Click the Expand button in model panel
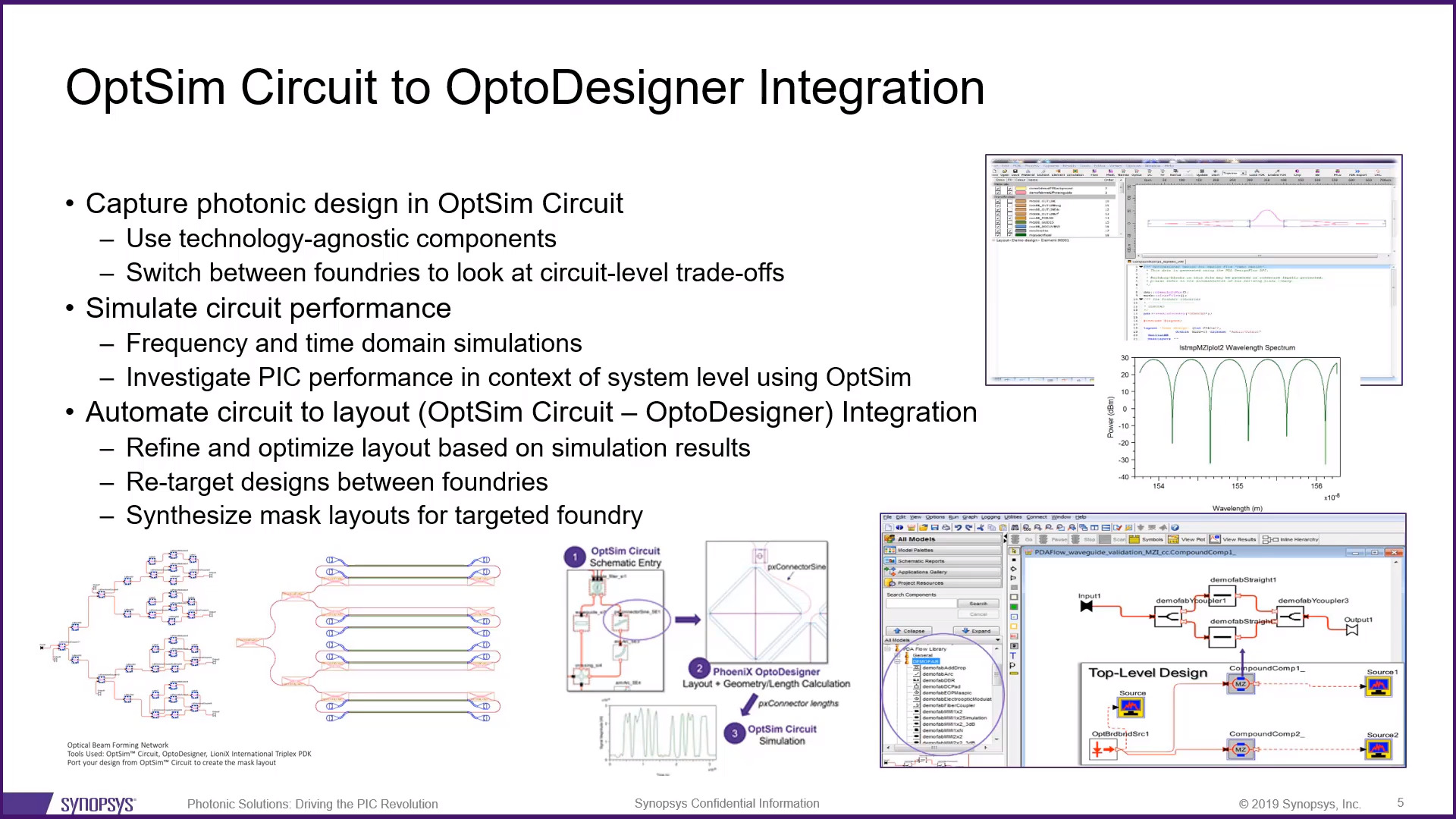1456x819 pixels. tap(976, 631)
